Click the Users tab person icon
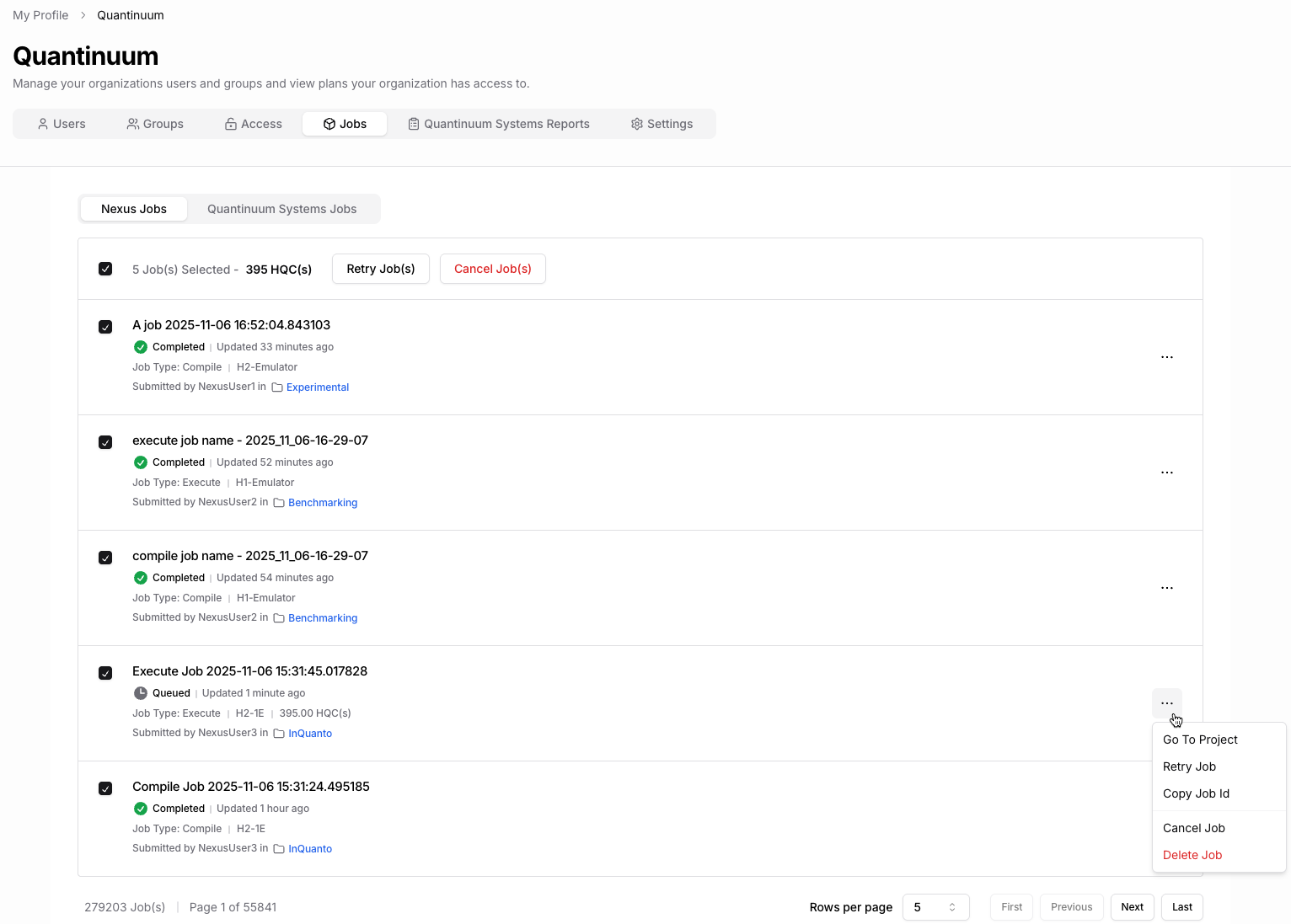The image size is (1291, 924). [43, 124]
